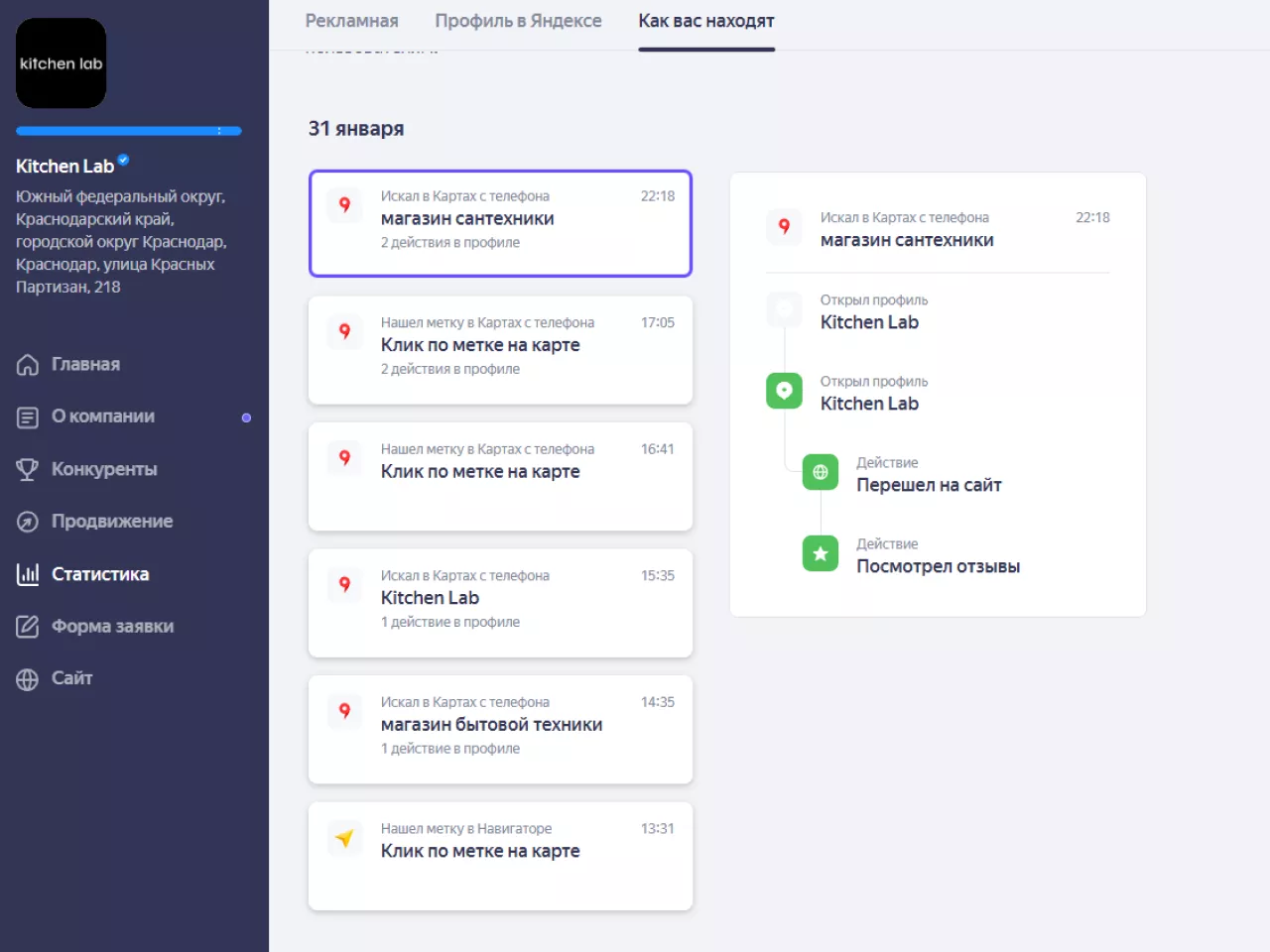Click the home icon beside Главная
The image size is (1270, 952).
[x=28, y=365]
